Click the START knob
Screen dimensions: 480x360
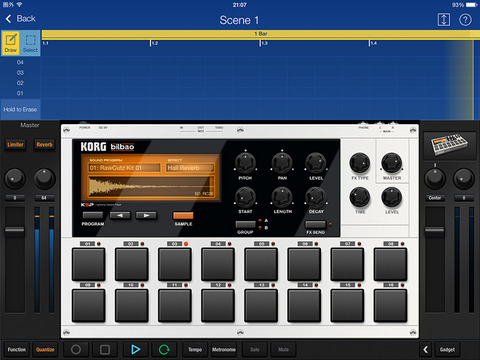pos(246,197)
